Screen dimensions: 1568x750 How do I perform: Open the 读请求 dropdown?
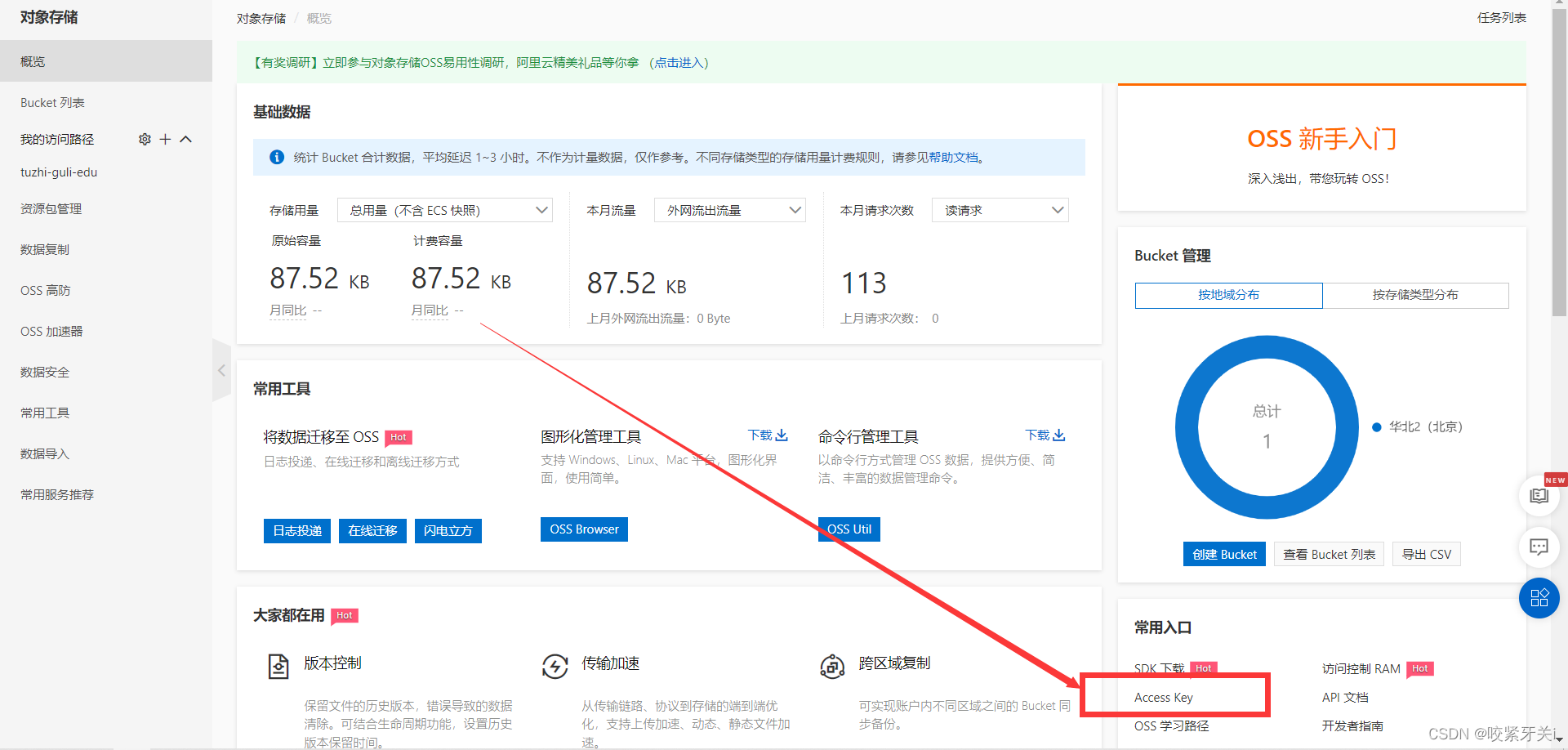pos(1000,210)
